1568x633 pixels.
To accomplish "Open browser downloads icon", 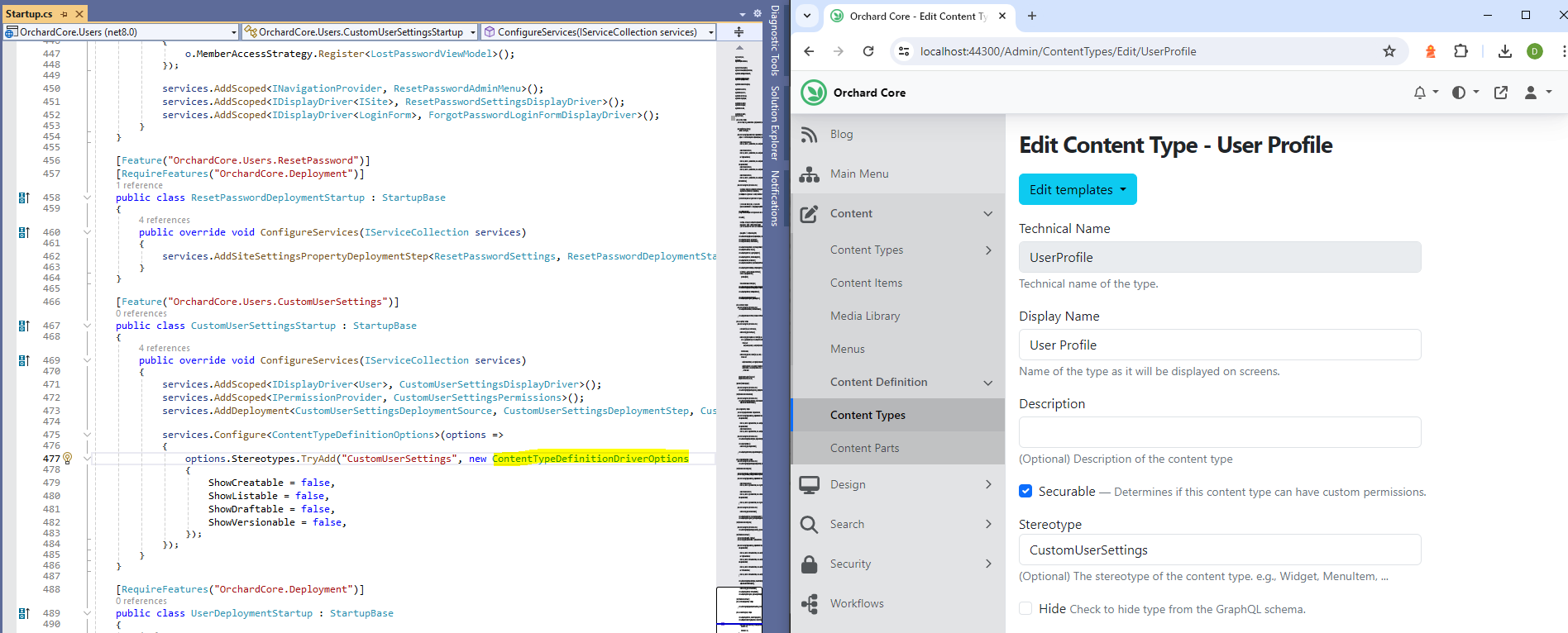I will [x=1505, y=51].
